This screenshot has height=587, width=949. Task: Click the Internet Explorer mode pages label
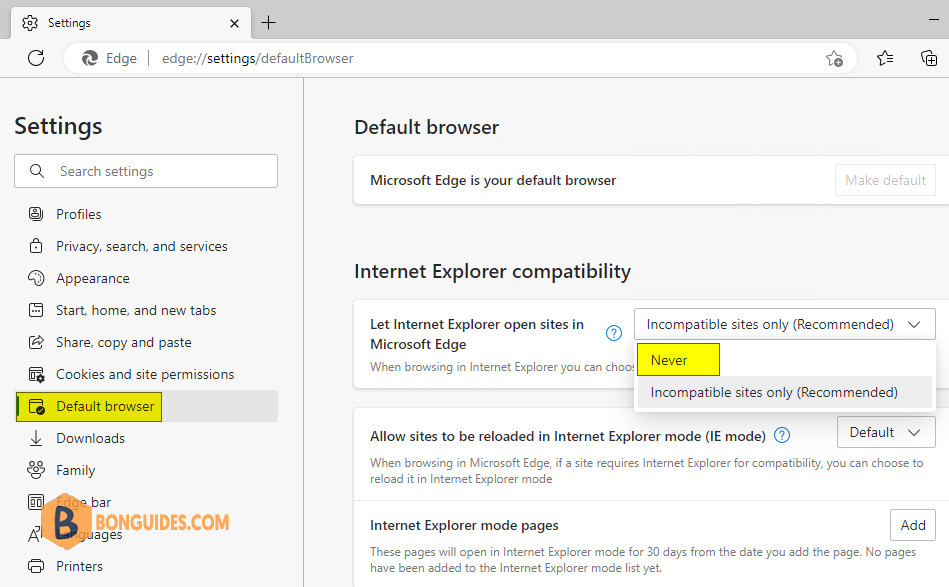tap(464, 525)
